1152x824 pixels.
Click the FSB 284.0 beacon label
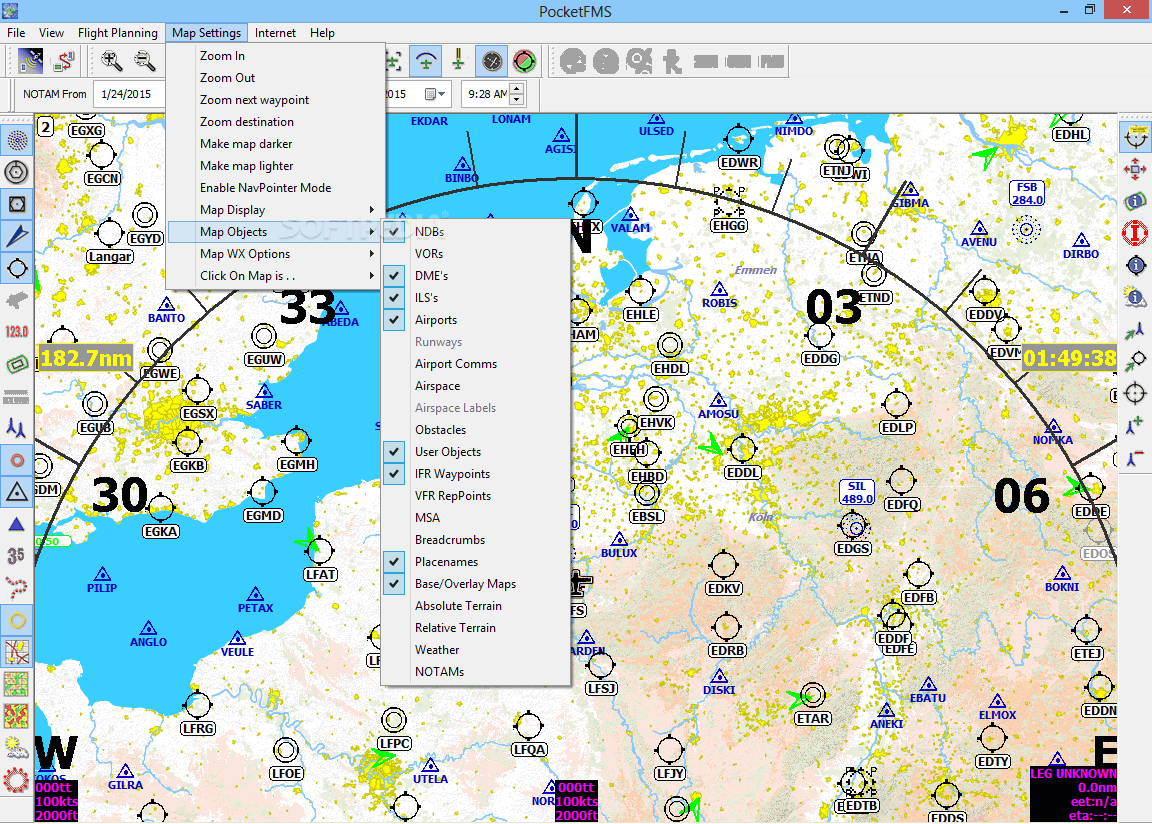pyautogui.click(x=1026, y=193)
